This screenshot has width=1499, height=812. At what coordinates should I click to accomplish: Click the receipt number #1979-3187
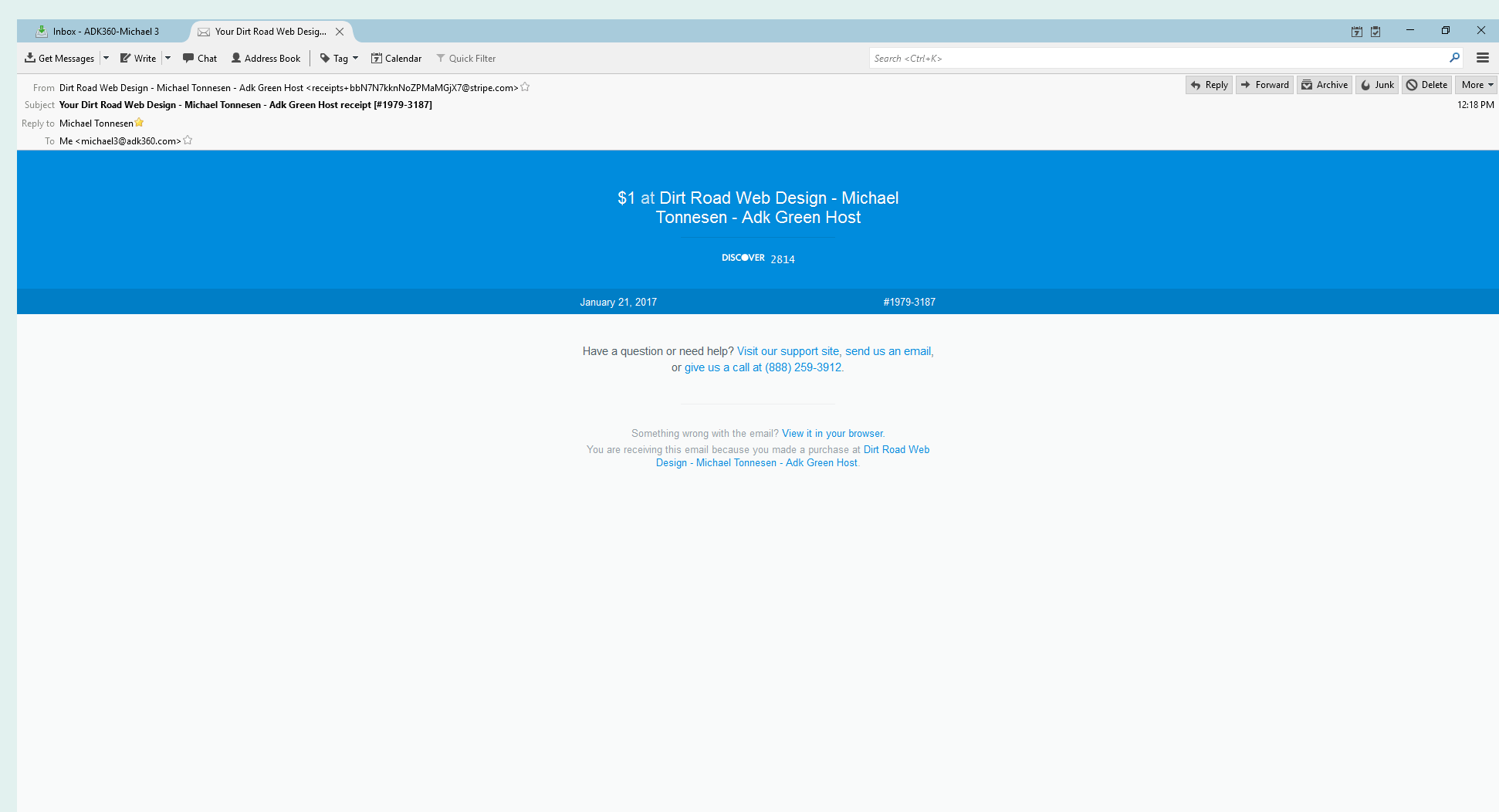909,303
